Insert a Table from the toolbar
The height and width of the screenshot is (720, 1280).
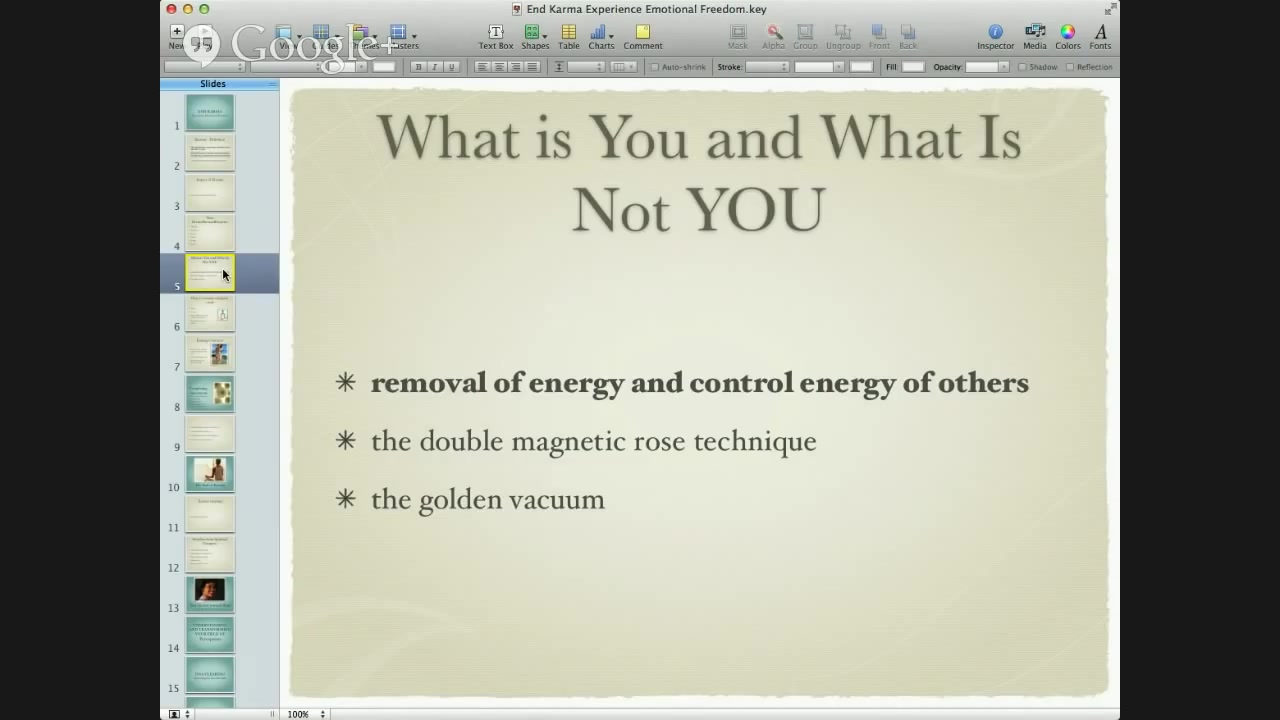coord(568,37)
